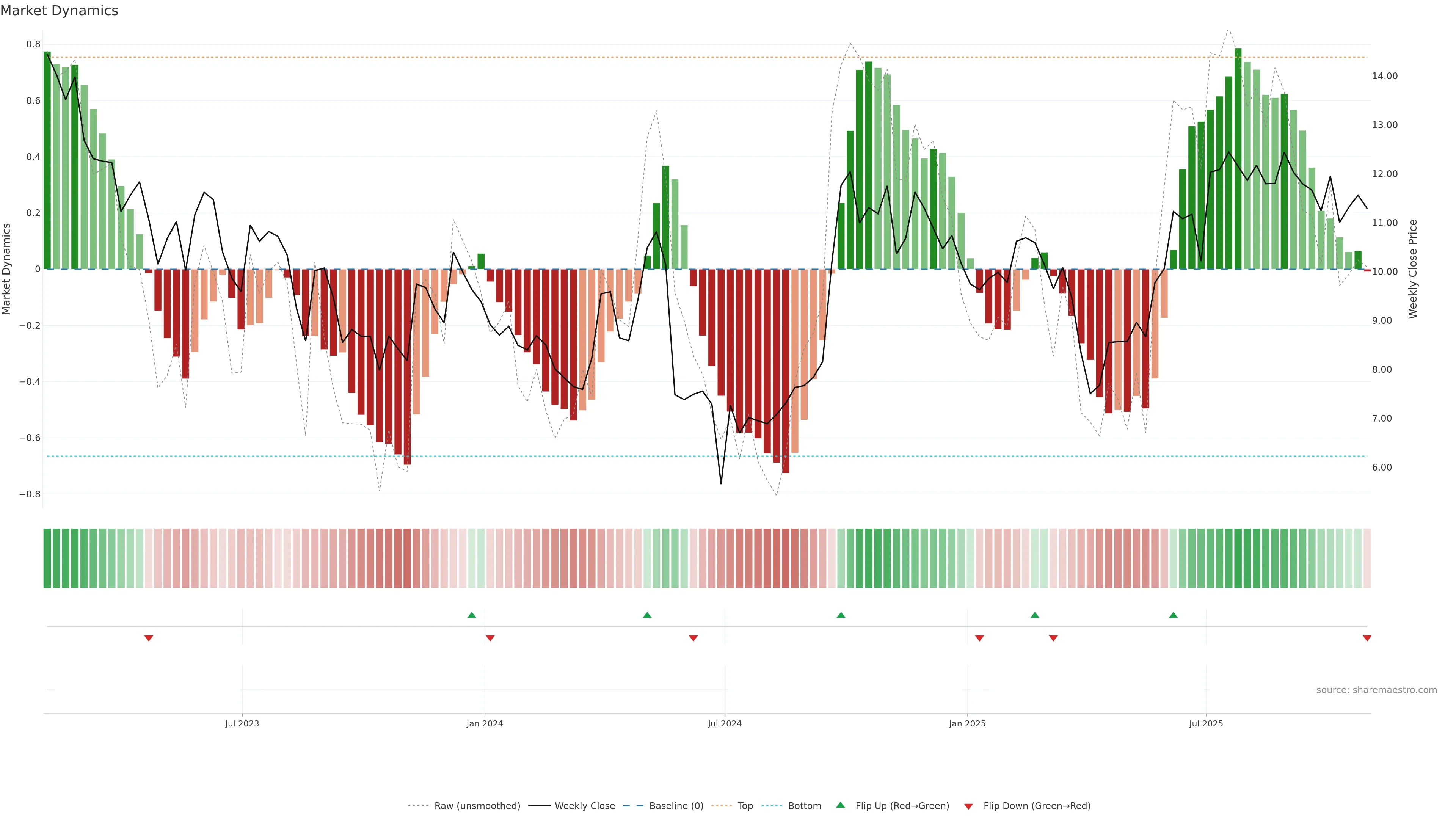Click the last green flip-up triangle before Jul 2025
Screen dimensions: 1456x819
pos(1174,615)
